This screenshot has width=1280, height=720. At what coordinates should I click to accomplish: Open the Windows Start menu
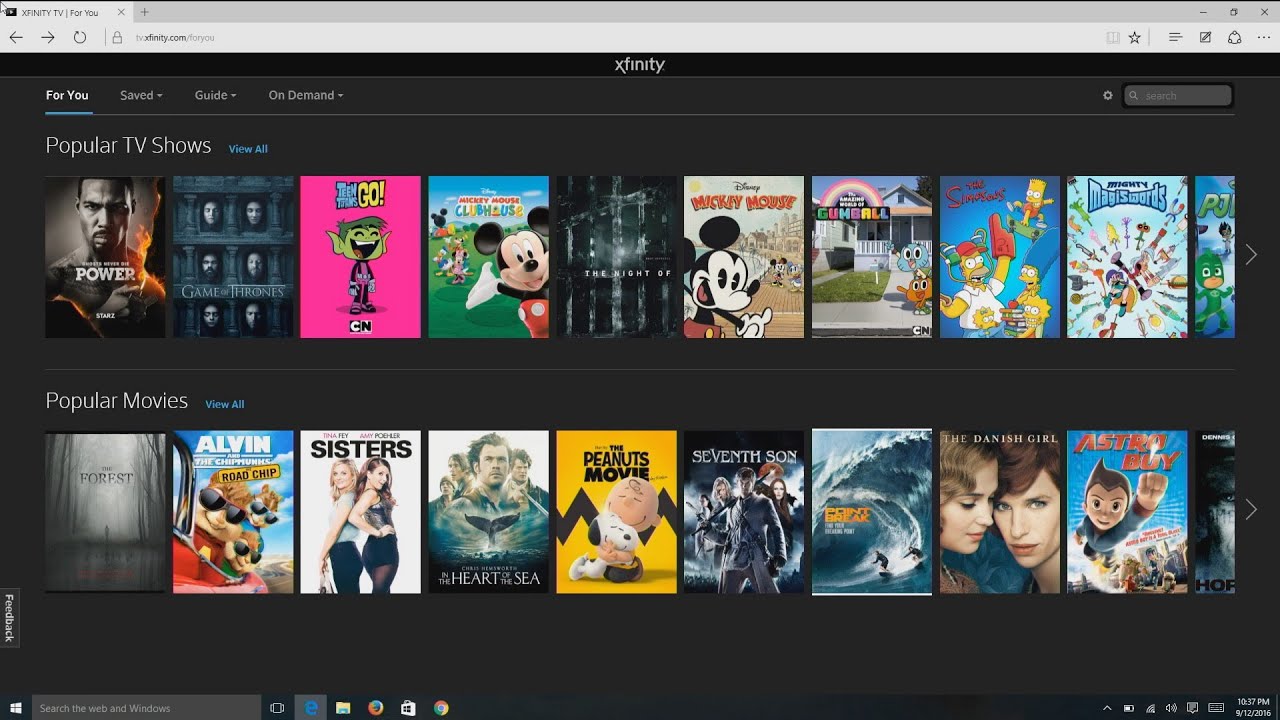[16, 708]
